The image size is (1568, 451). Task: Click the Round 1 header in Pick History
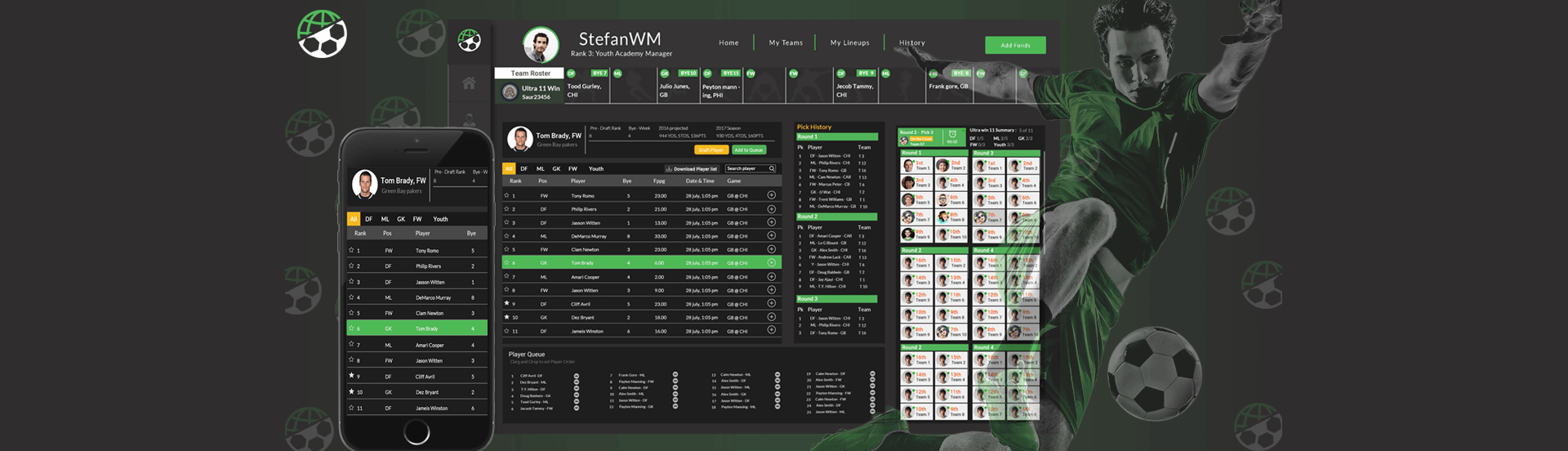(837, 136)
